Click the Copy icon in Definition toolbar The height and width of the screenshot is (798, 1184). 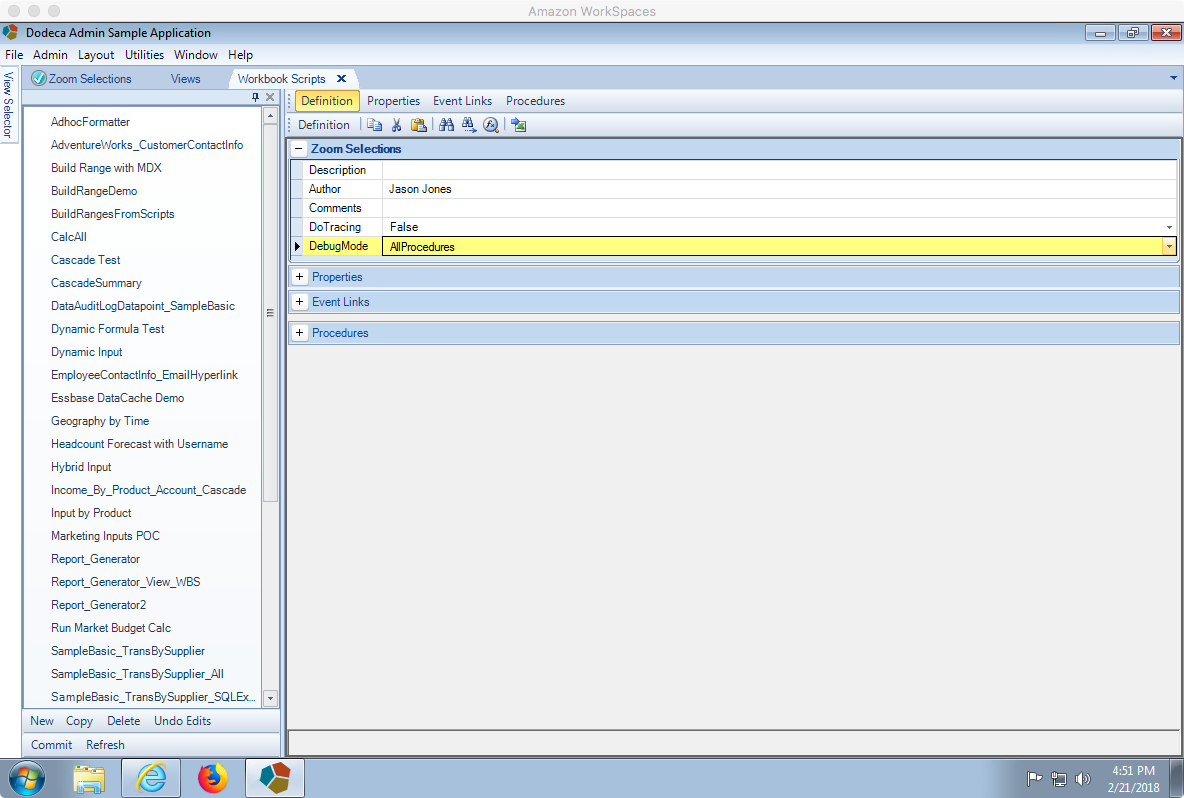pyautogui.click(x=375, y=125)
